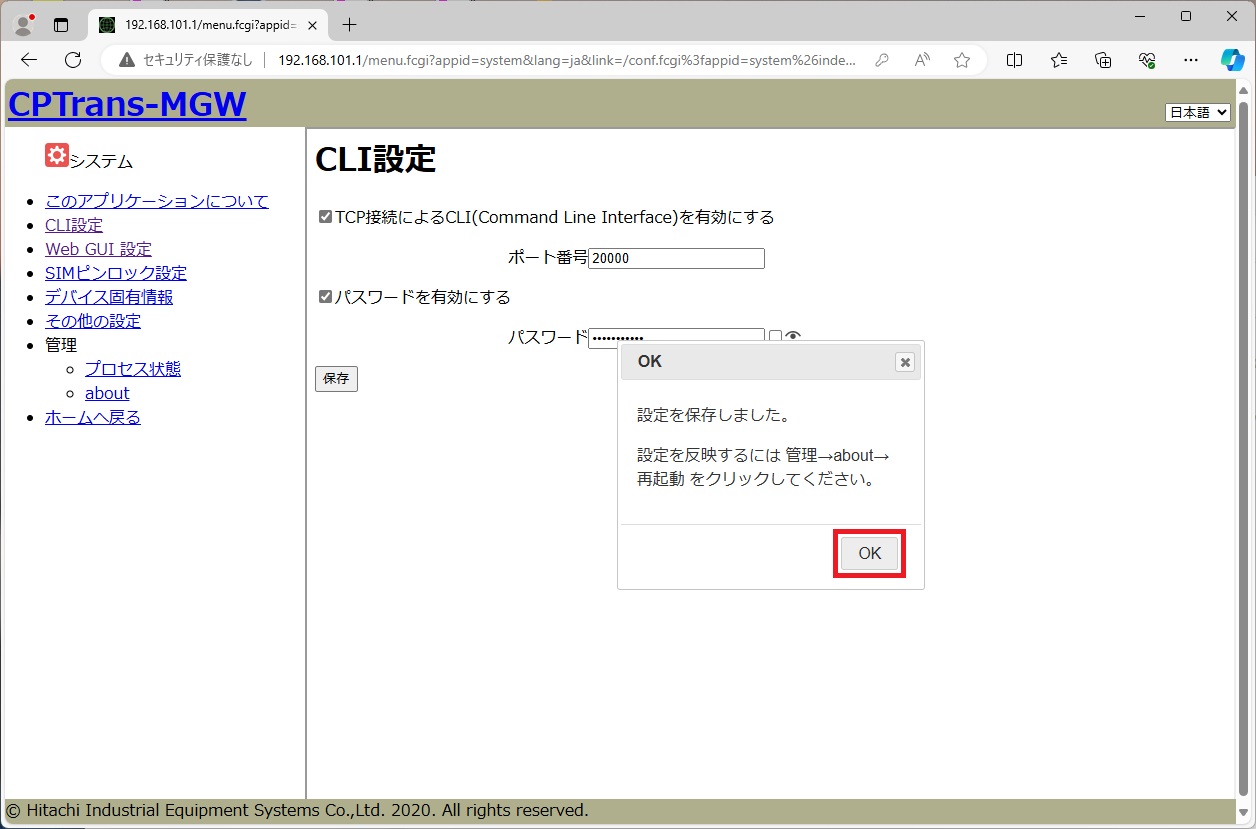The width and height of the screenshot is (1256, 829).
Task: Open the browser profile icon
Action: (24, 24)
